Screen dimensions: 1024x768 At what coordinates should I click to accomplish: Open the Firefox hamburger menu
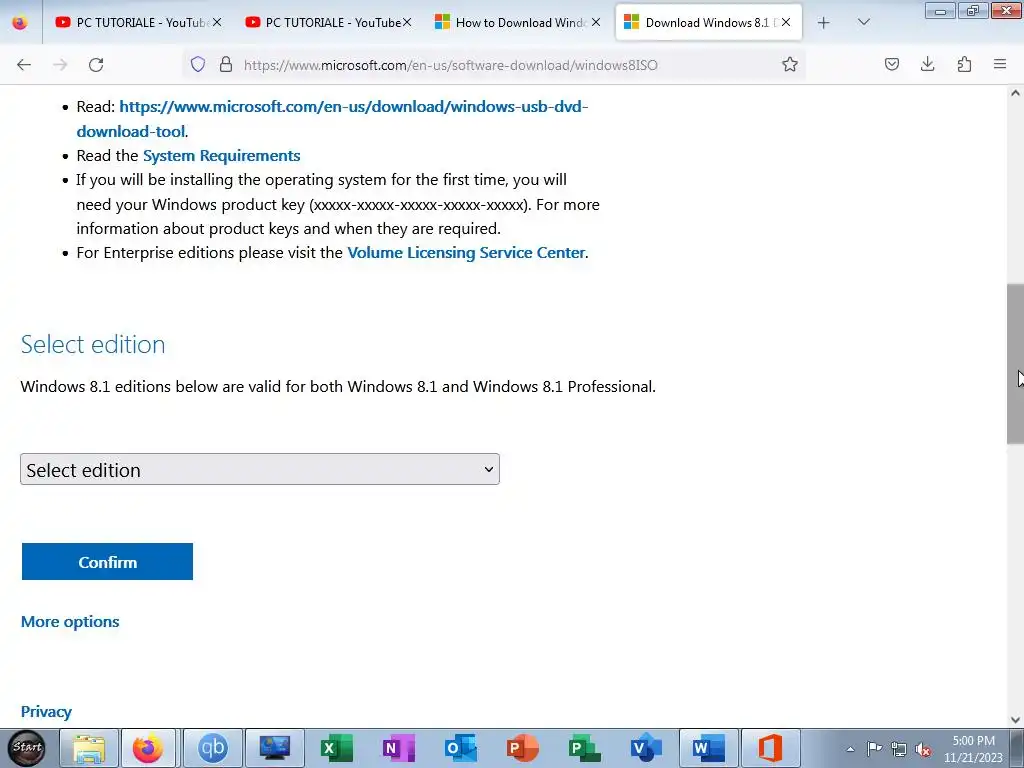coord(1000,64)
